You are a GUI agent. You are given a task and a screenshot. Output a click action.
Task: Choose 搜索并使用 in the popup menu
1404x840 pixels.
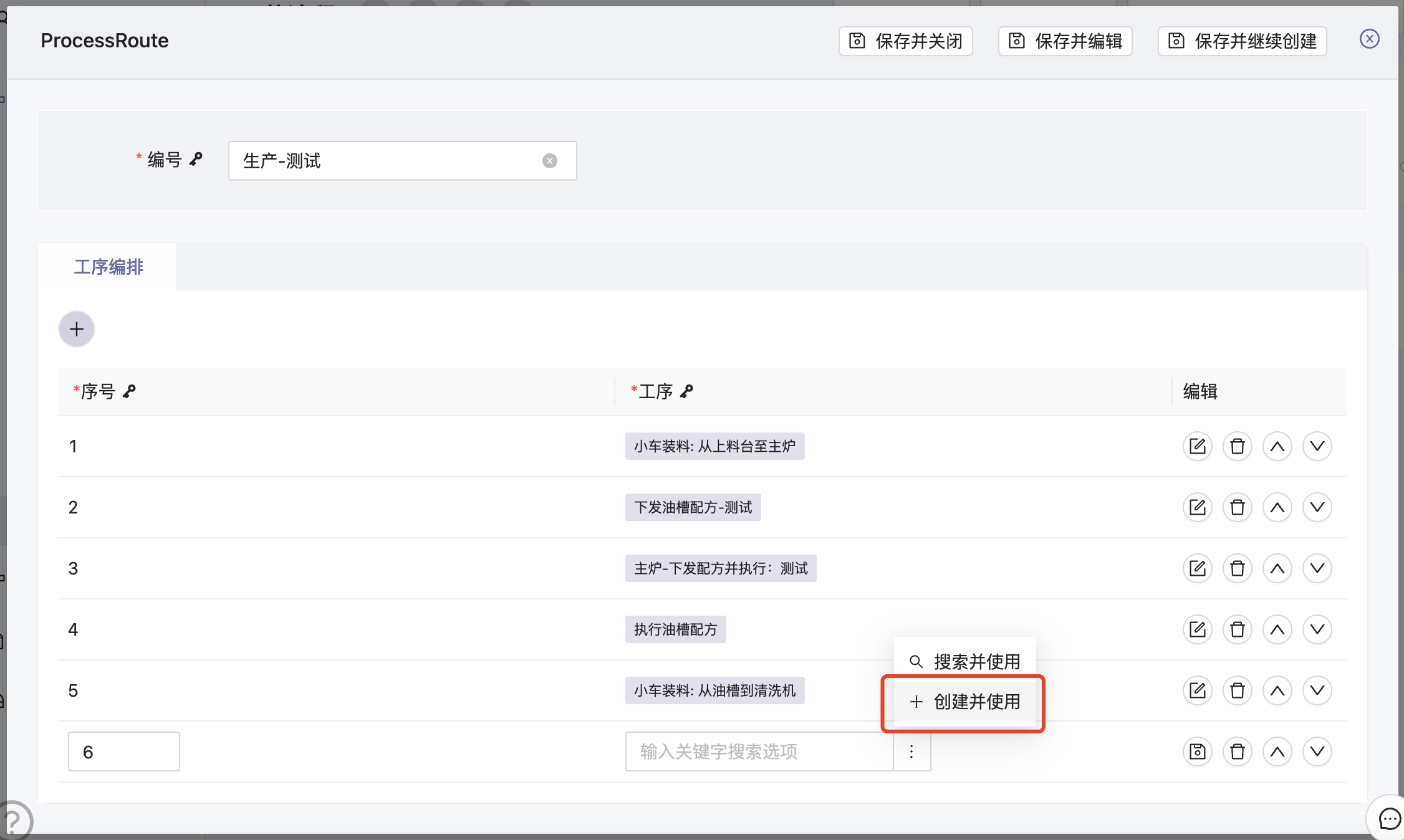(x=964, y=661)
